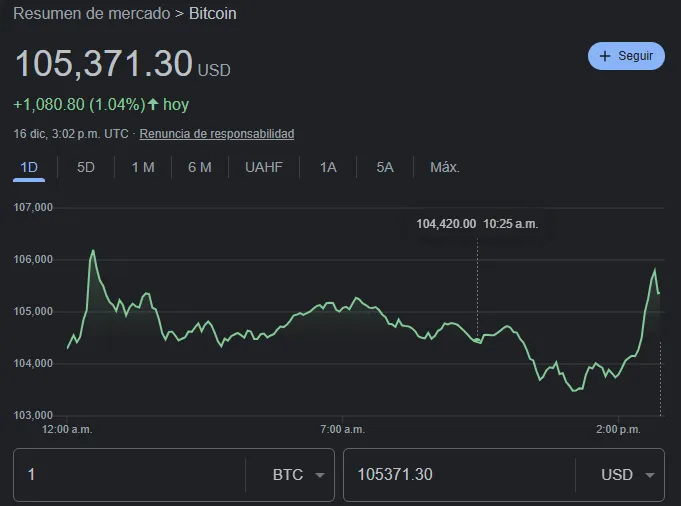Click the Bitcoin breadcrumb title
This screenshot has height=506, width=681.
tap(213, 13)
